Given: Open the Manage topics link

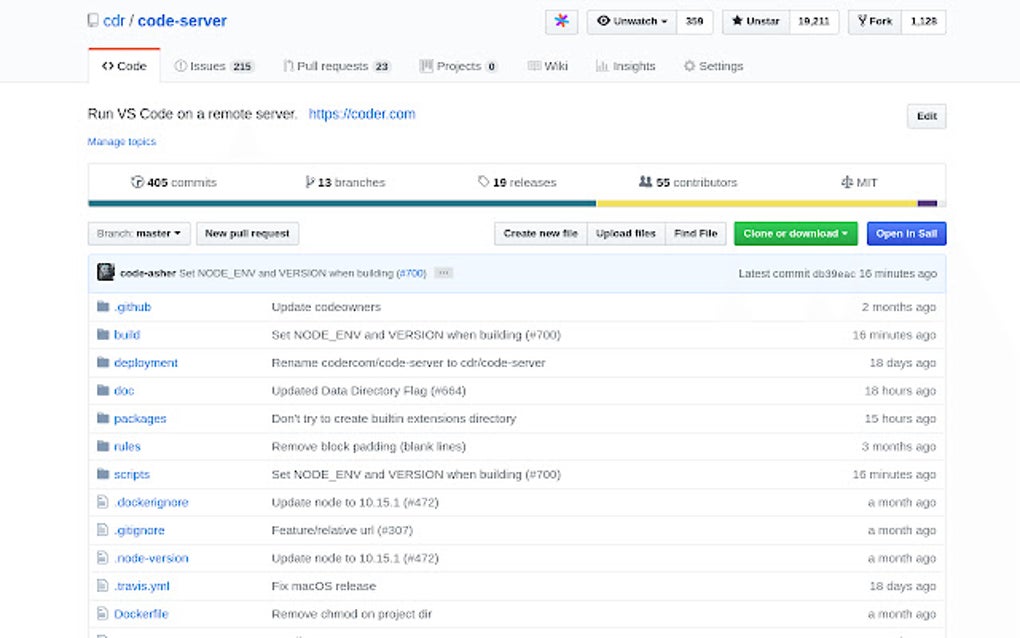Looking at the screenshot, I should (120, 141).
